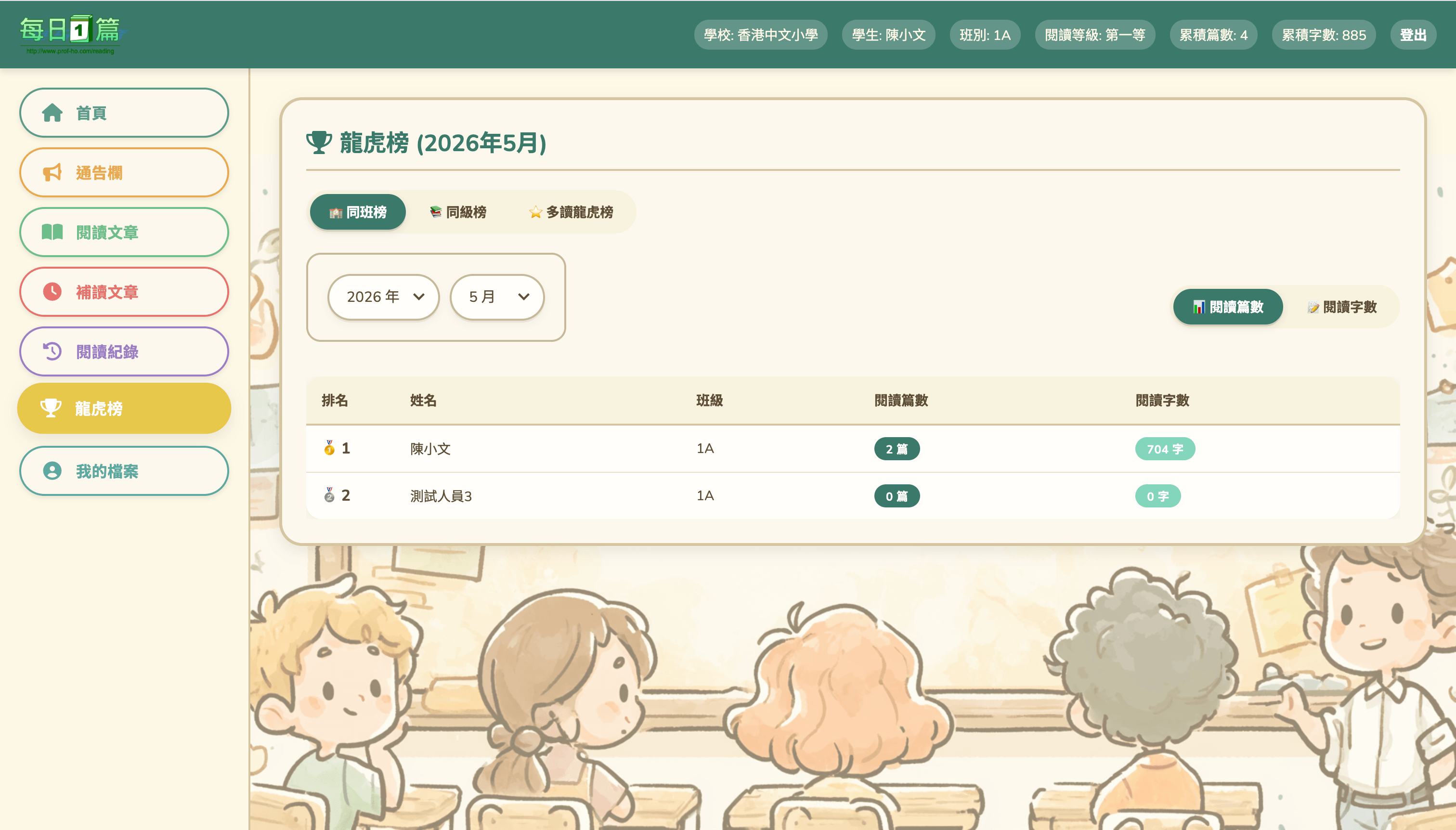
Task: Click the 班級 column header
Action: (709, 401)
